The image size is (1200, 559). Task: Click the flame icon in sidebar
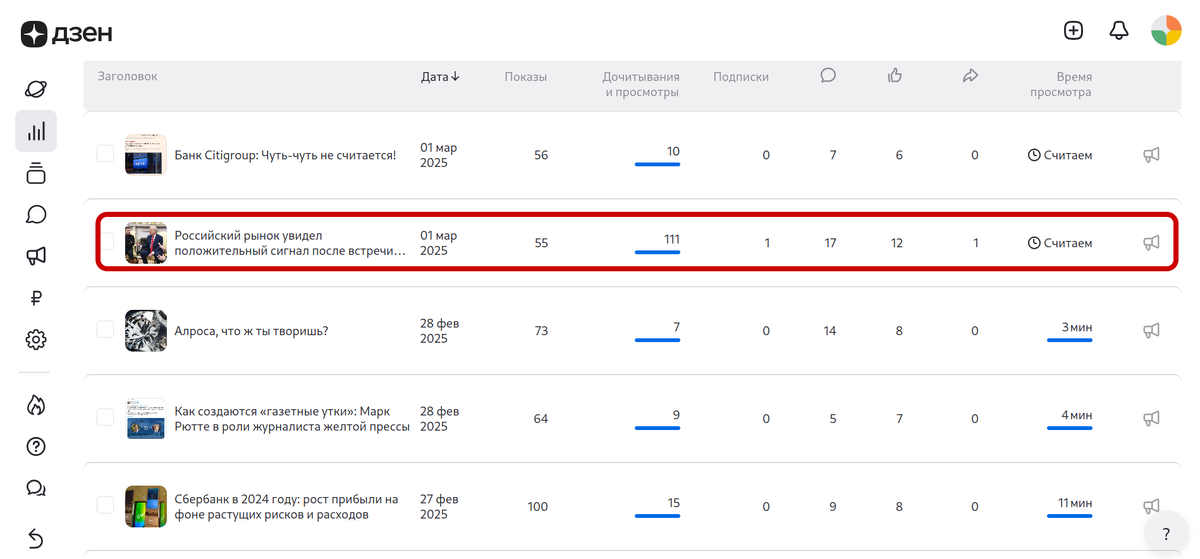coord(36,405)
